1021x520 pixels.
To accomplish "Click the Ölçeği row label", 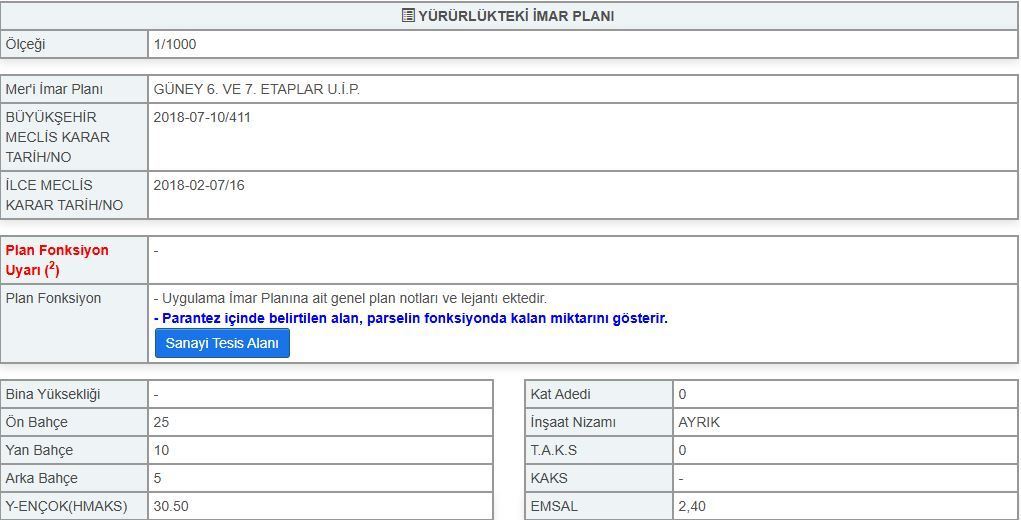I will pyautogui.click(x=26, y=44).
